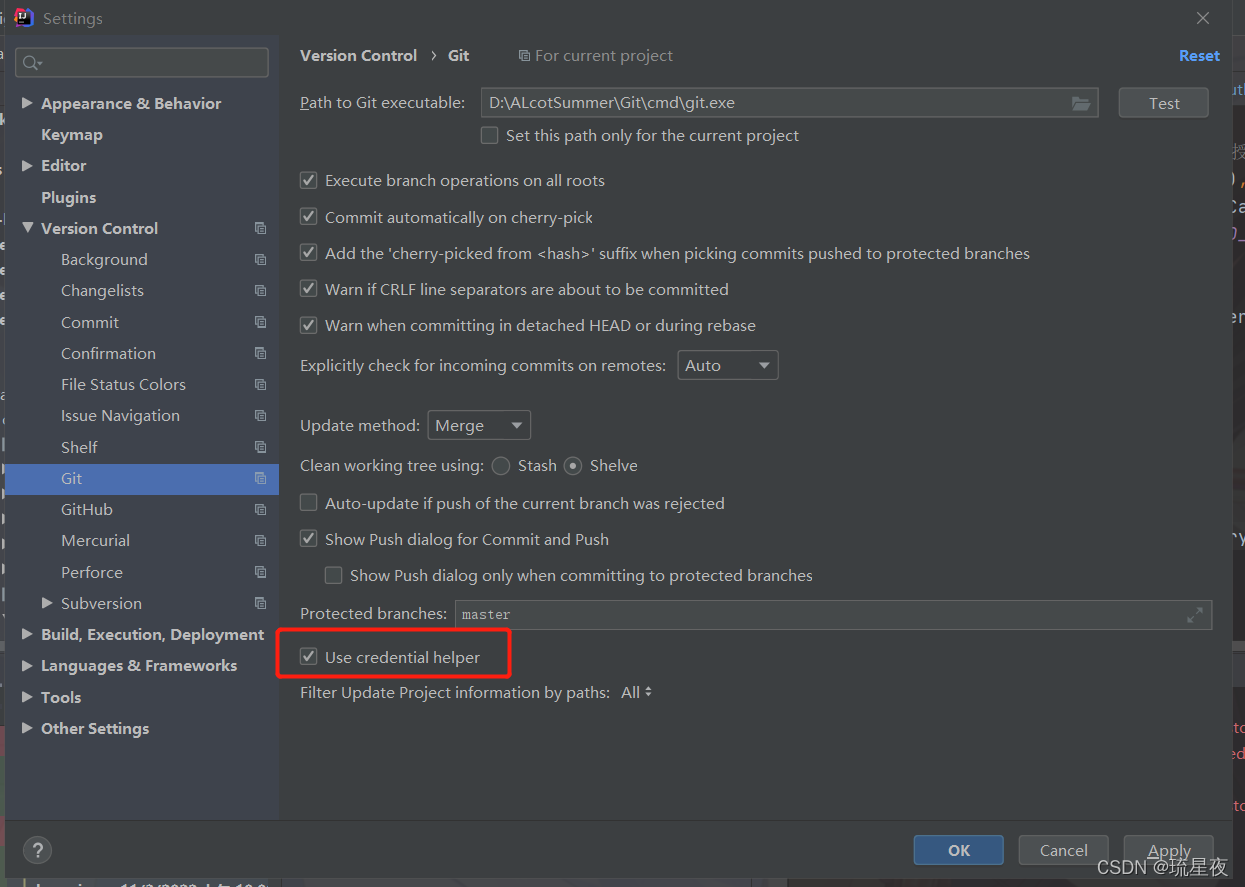Toggle Warn if CRLF line separators checkbox
This screenshot has width=1245, height=887.
(x=308, y=289)
